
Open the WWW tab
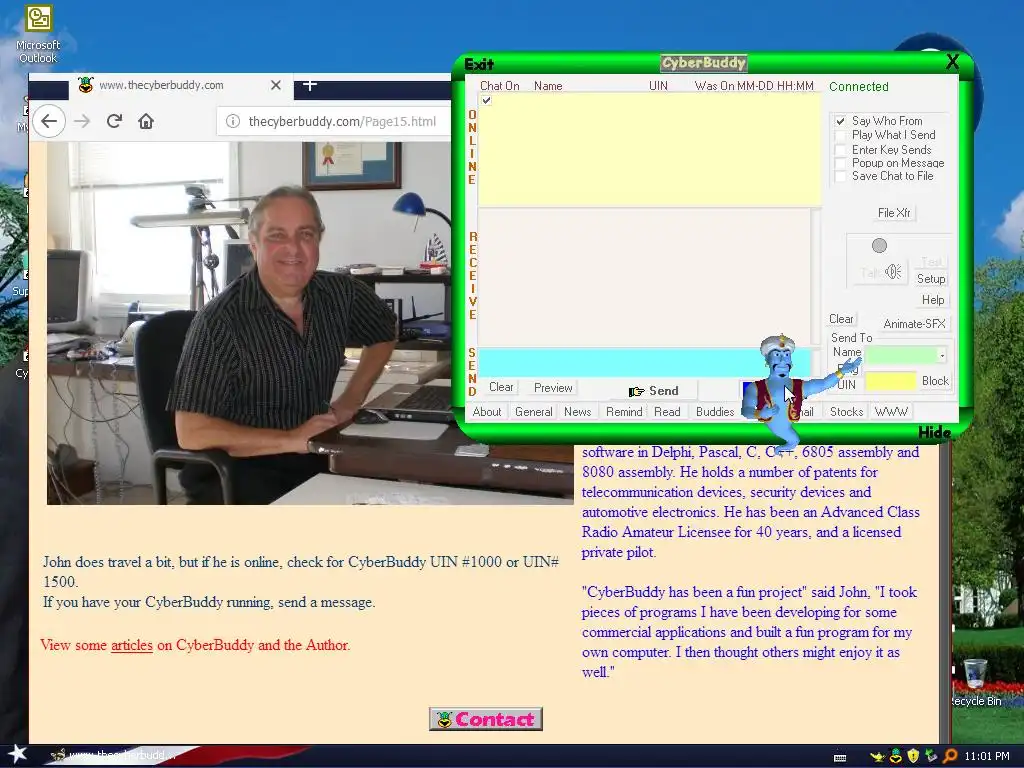point(891,411)
